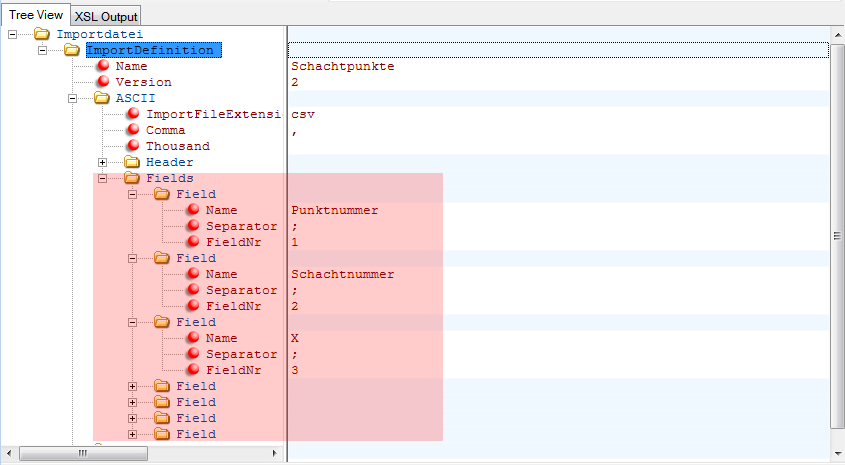This screenshot has height=465, width=845.
Task: Click the Importdatei root folder icon
Action: [x=41, y=34]
